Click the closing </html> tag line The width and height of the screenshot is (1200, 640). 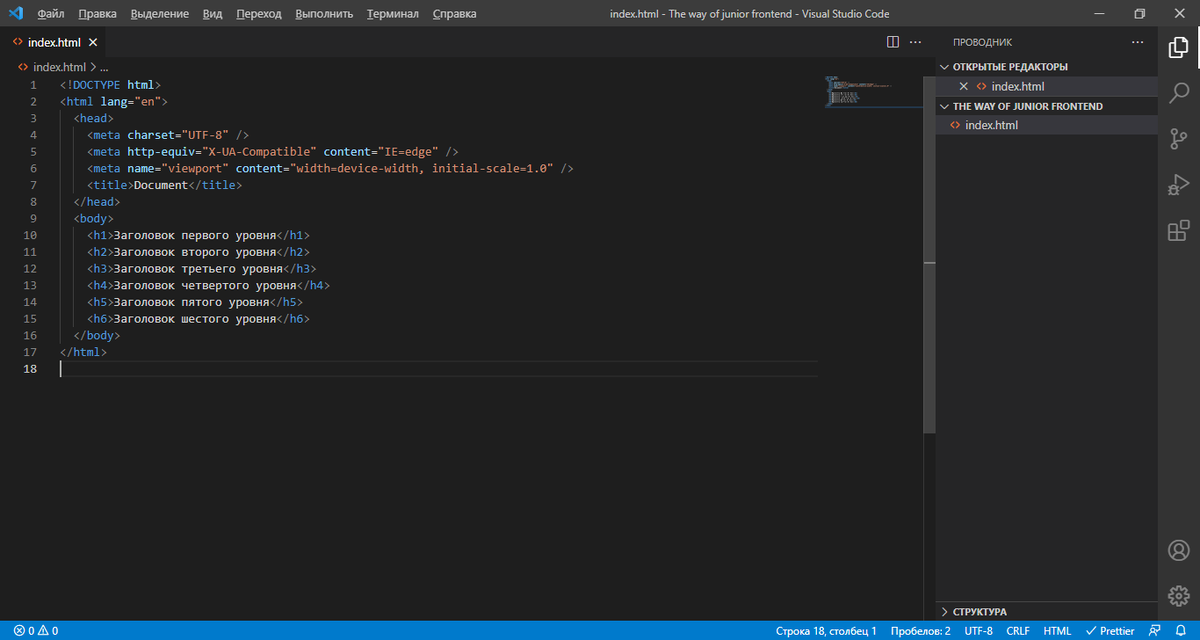pos(83,352)
